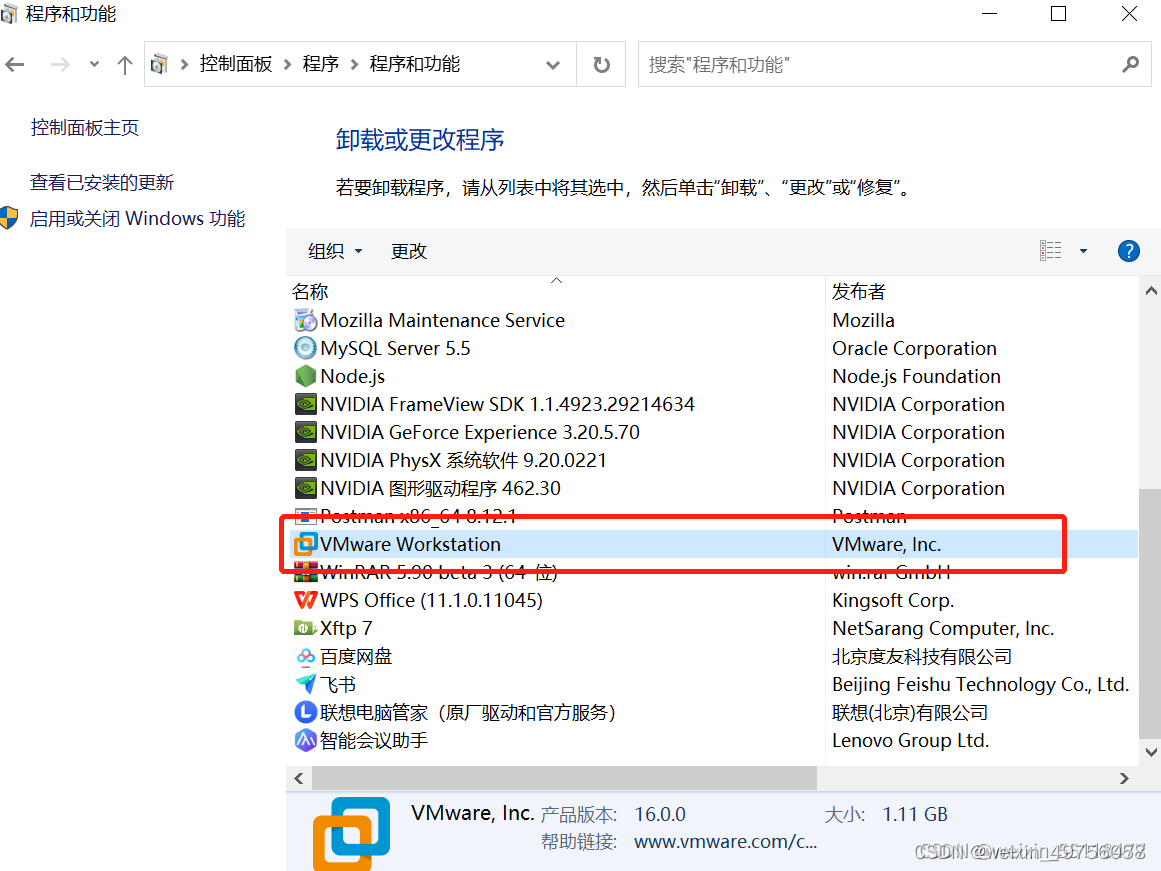Open the recent locations dropdown arrow
The width and height of the screenshot is (1161, 871).
coord(94,64)
